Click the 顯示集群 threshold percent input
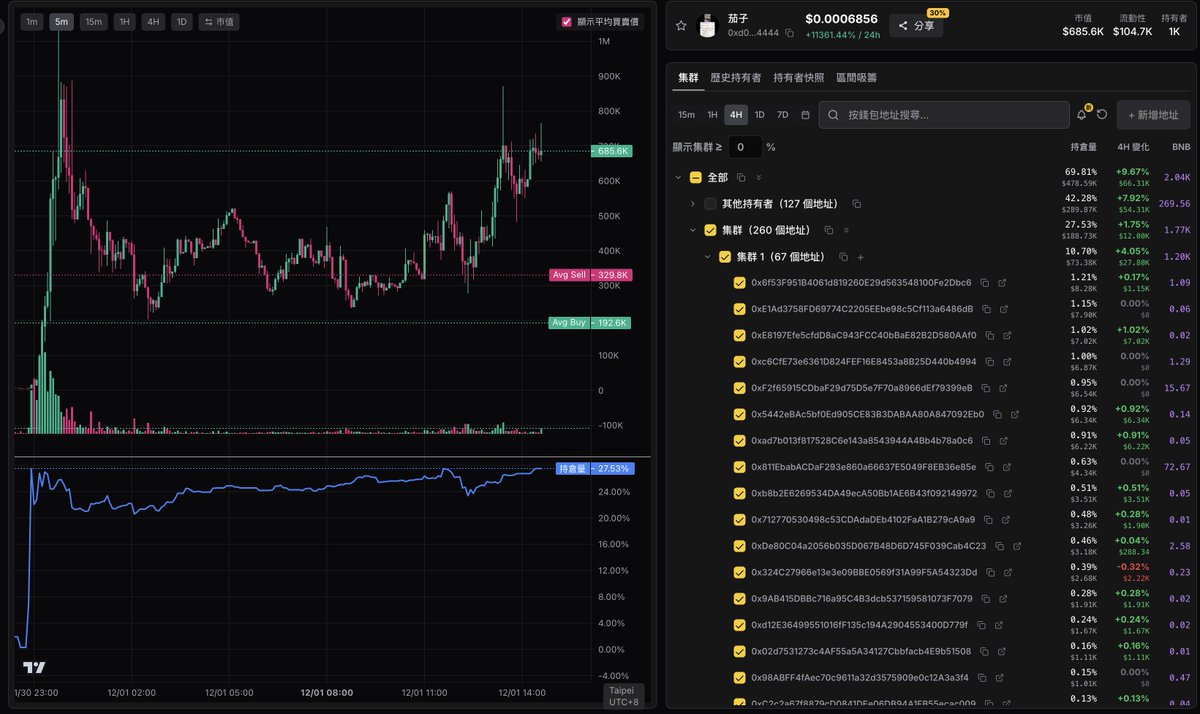Viewport: 1200px width, 714px height. (743, 147)
